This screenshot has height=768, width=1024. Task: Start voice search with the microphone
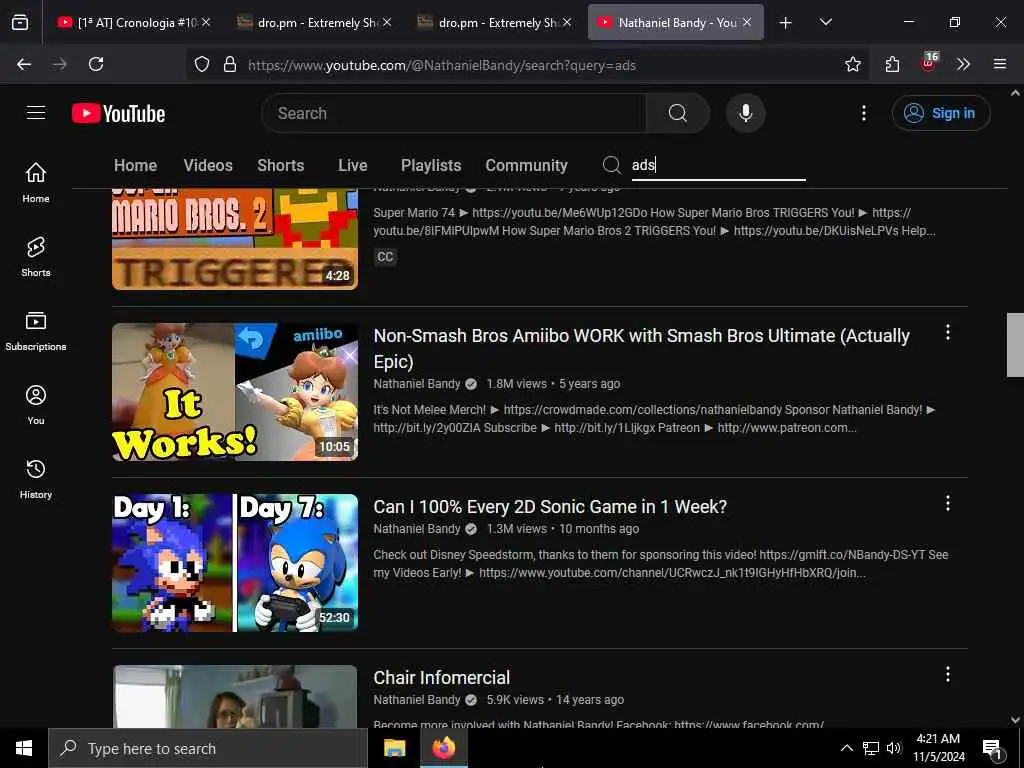coord(745,113)
